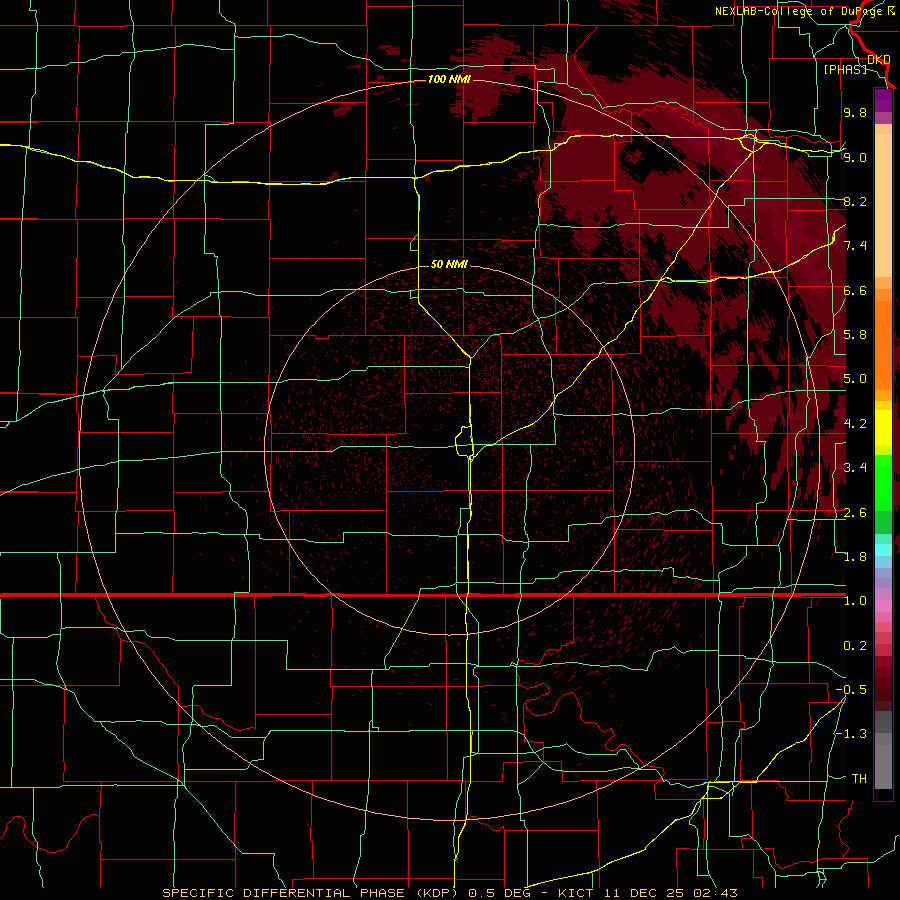The height and width of the screenshot is (900, 900).
Task: Click the [PHAS] legend label
Action: [845, 69]
